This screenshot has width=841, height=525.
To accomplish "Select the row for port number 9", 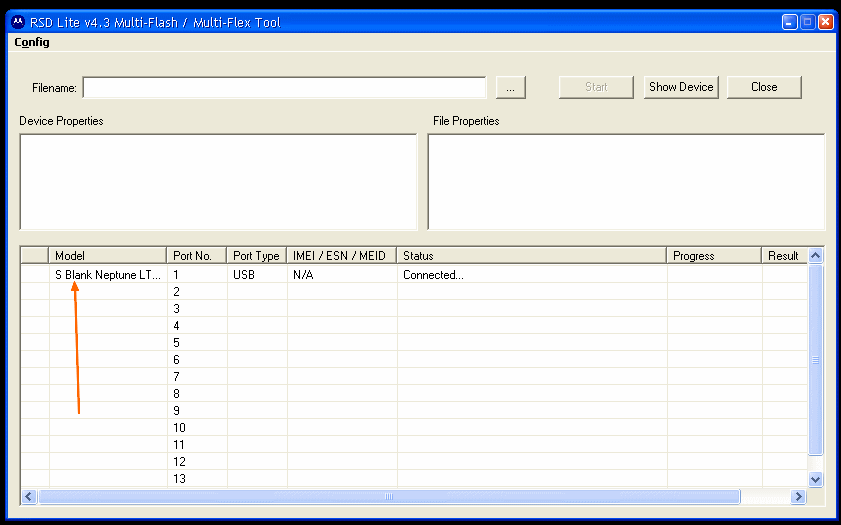I will click(414, 411).
